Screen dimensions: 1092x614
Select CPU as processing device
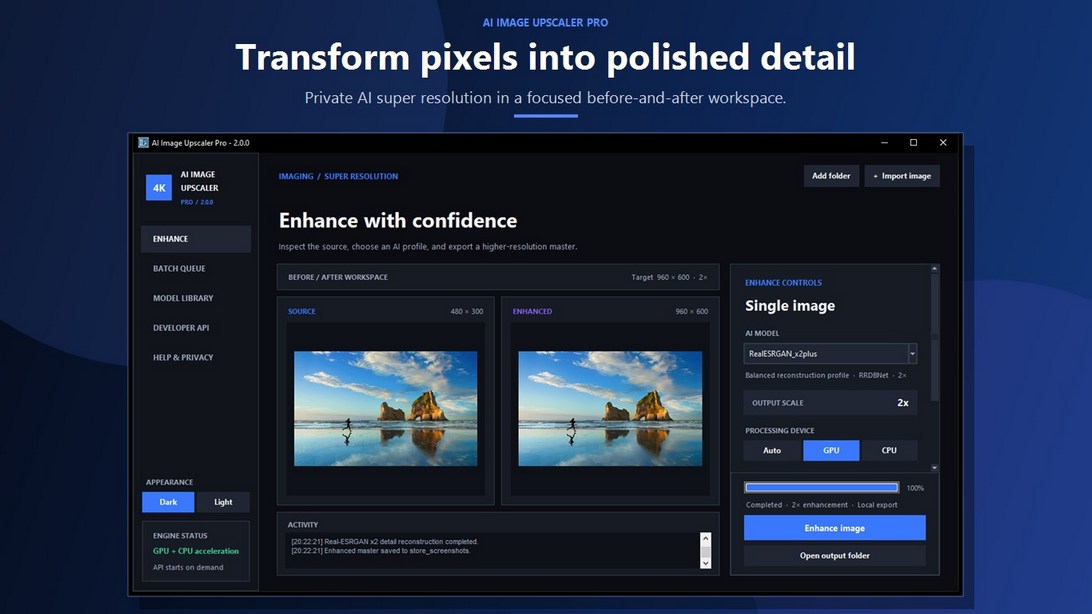(x=889, y=450)
